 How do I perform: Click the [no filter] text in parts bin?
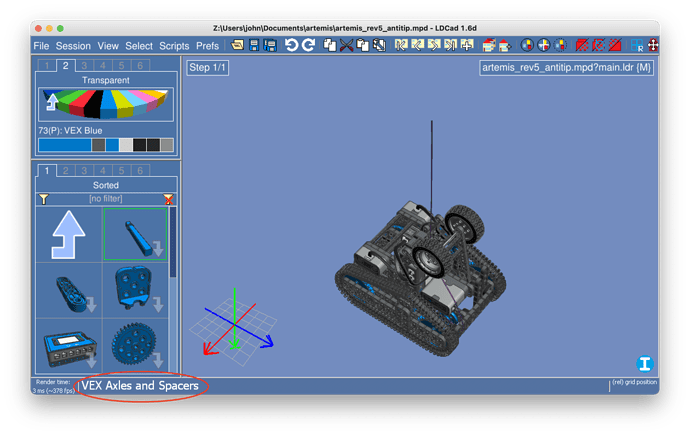[106, 199]
